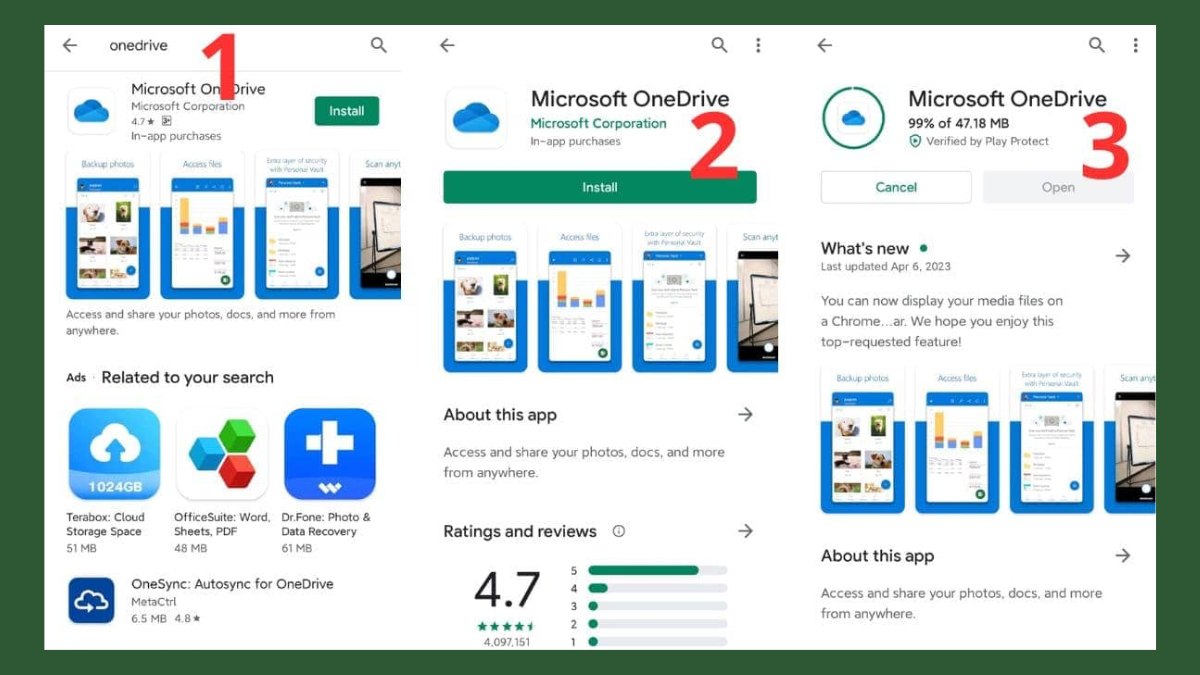Screen dimensions: 1200x675
Task: Open Backup photos screenshot in search results
Action: [108, 225]
